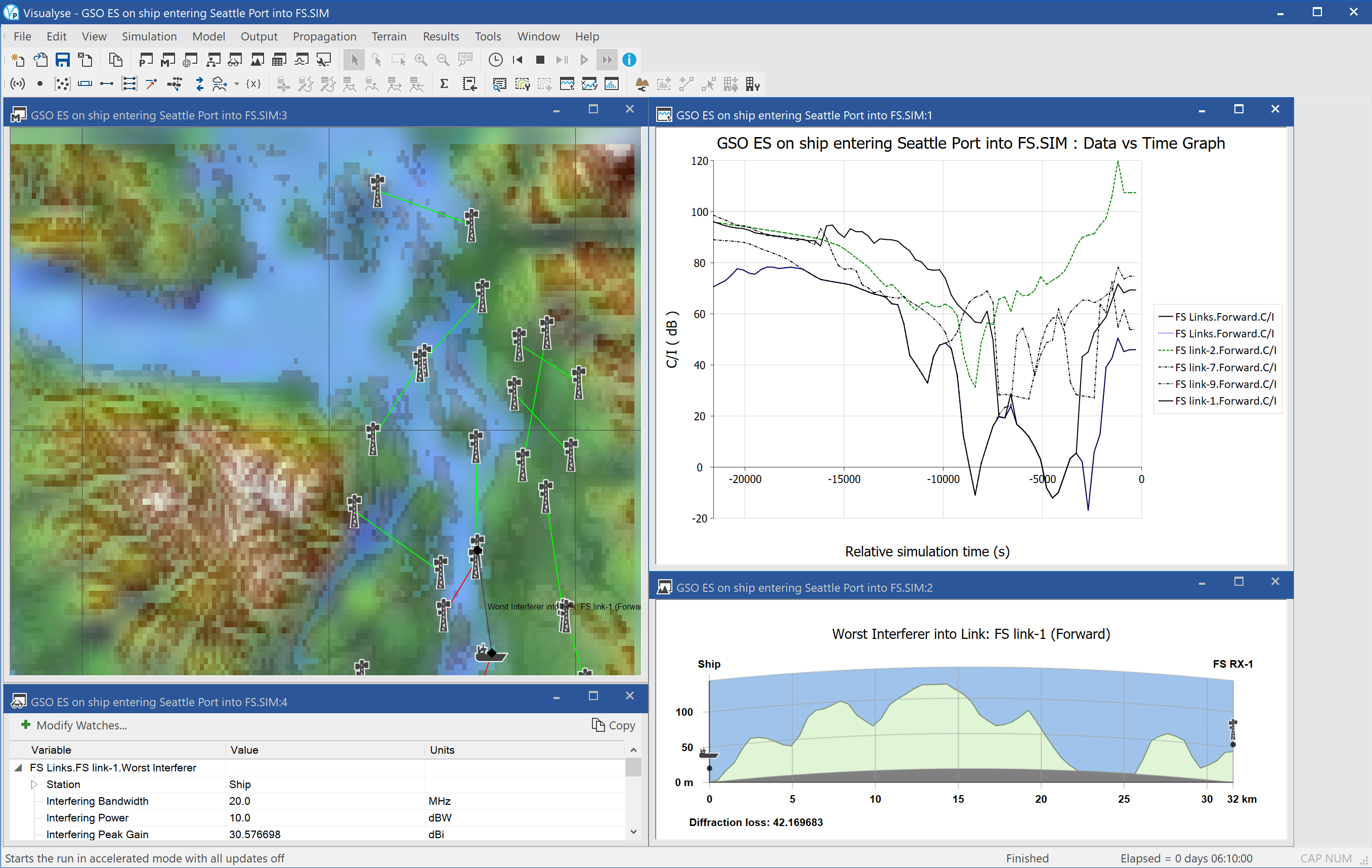Image resolution: width=1372 pixels, height=868 pixels.
Task: Open the Window menu
Action: coord(538,36)
